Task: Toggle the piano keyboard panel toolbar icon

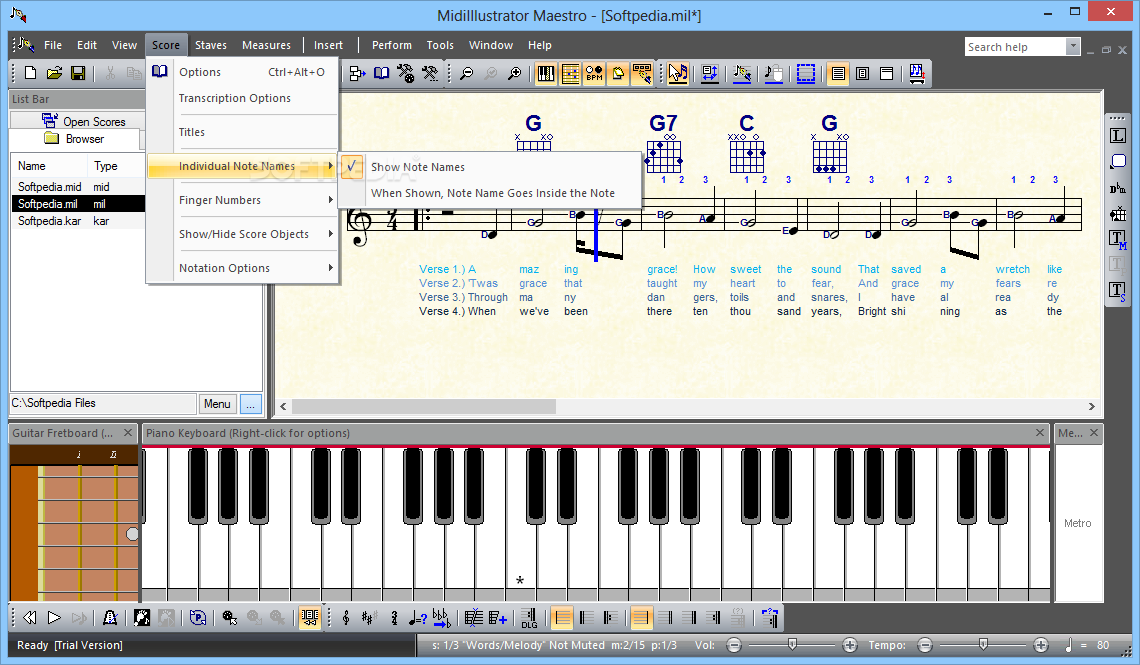Action: (545, 73)
